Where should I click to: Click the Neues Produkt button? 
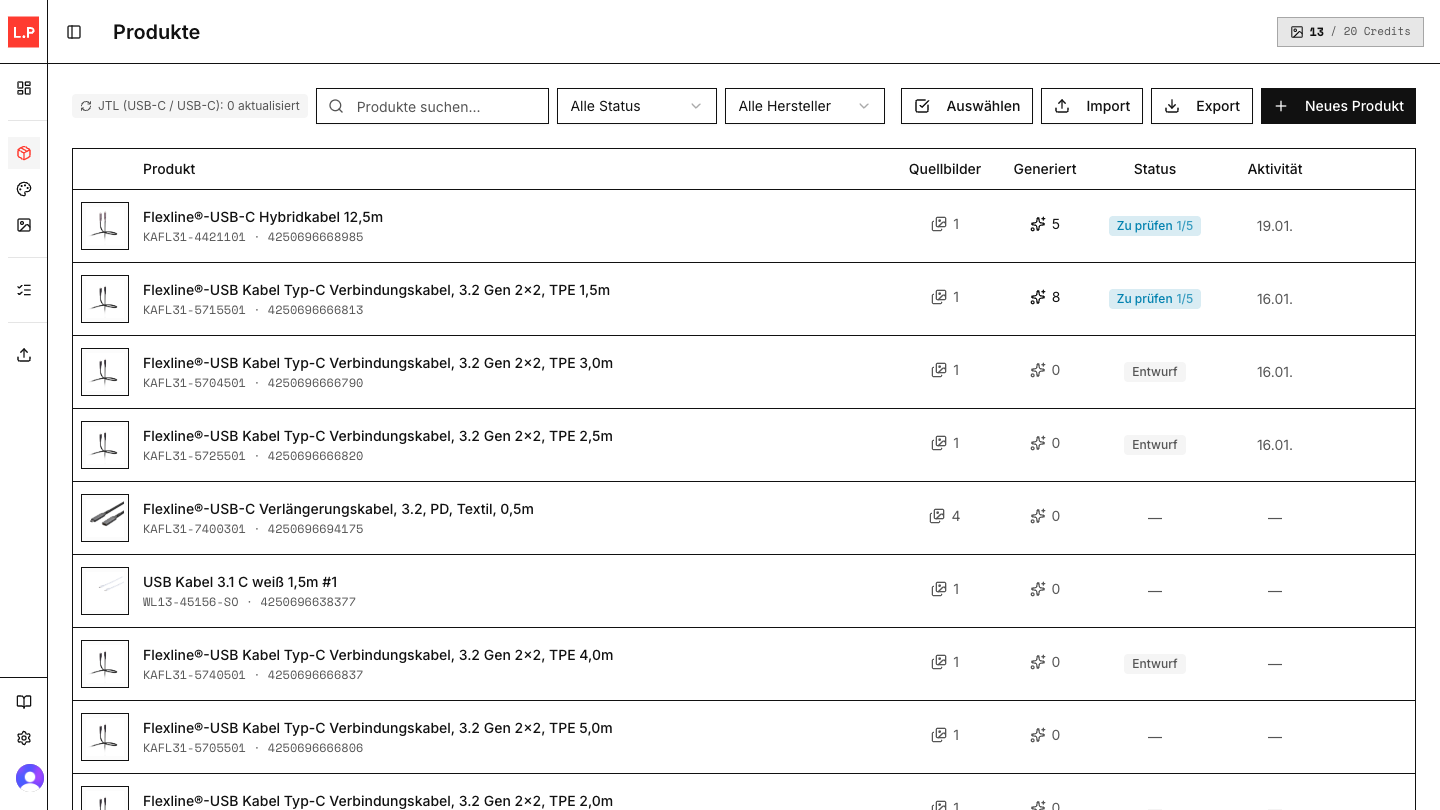(x=1338, y=106)
